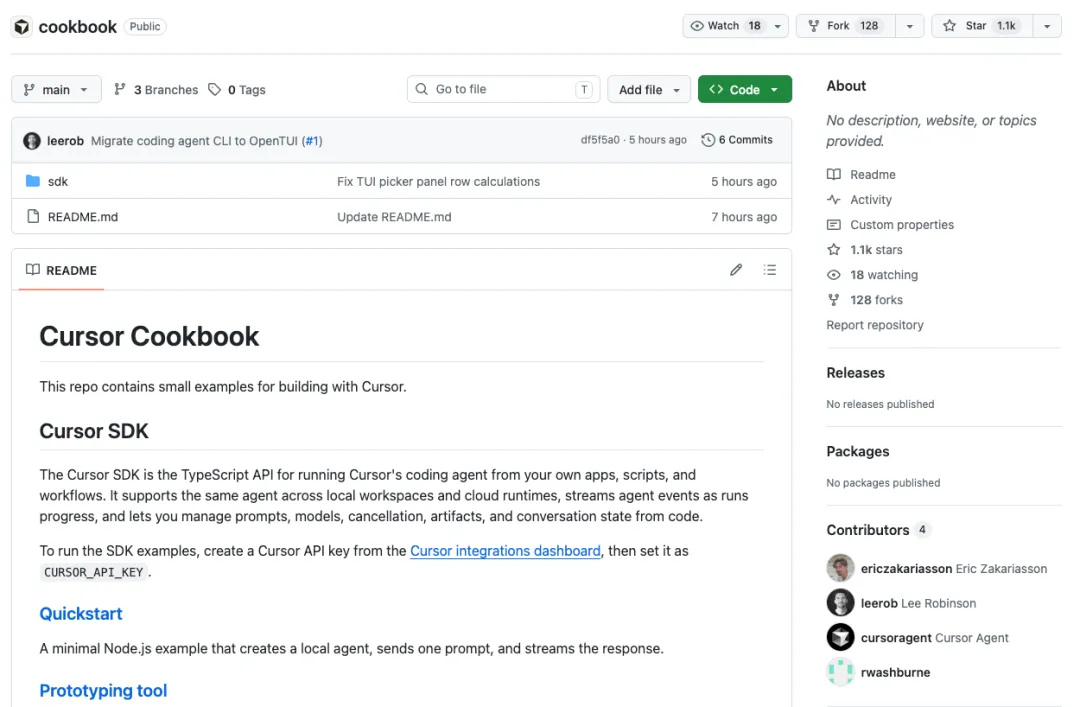The height and width of the screenshot is (707, 1080).
Task: Open the README outline list icon
Action: click(x=769, y=270)
